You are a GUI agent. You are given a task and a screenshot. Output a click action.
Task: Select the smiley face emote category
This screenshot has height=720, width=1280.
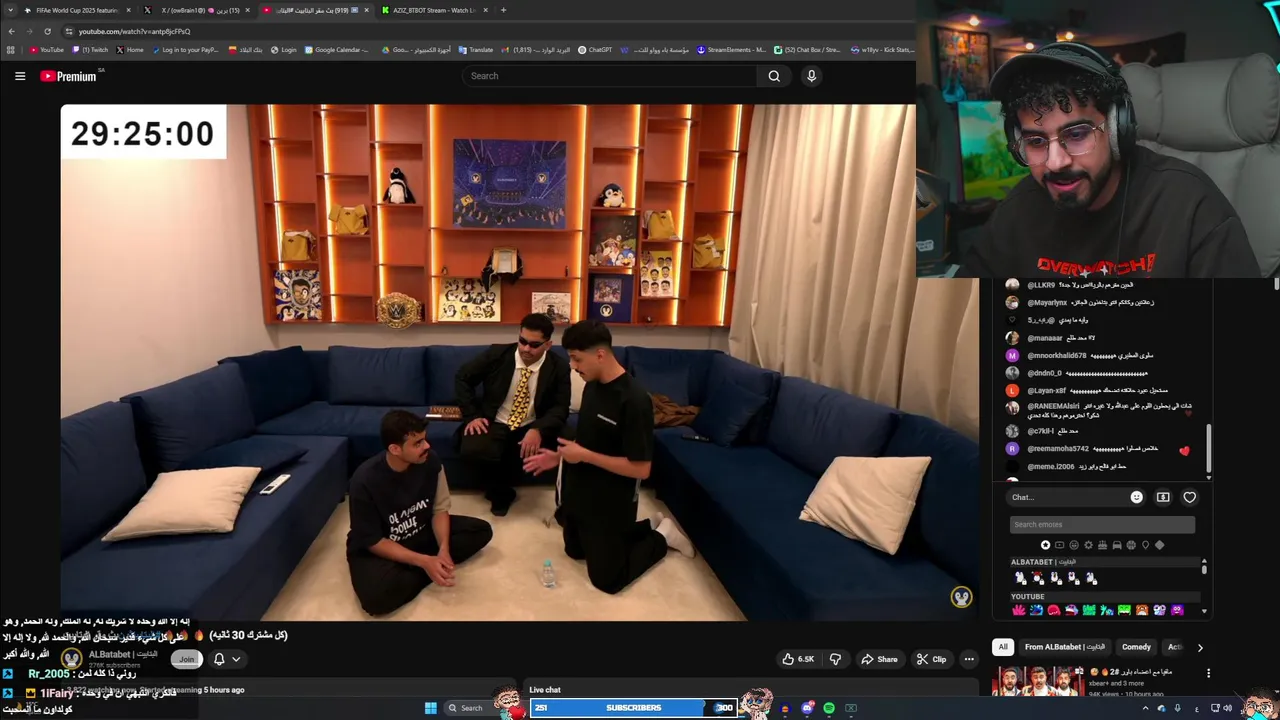(x=1074, y=545)
